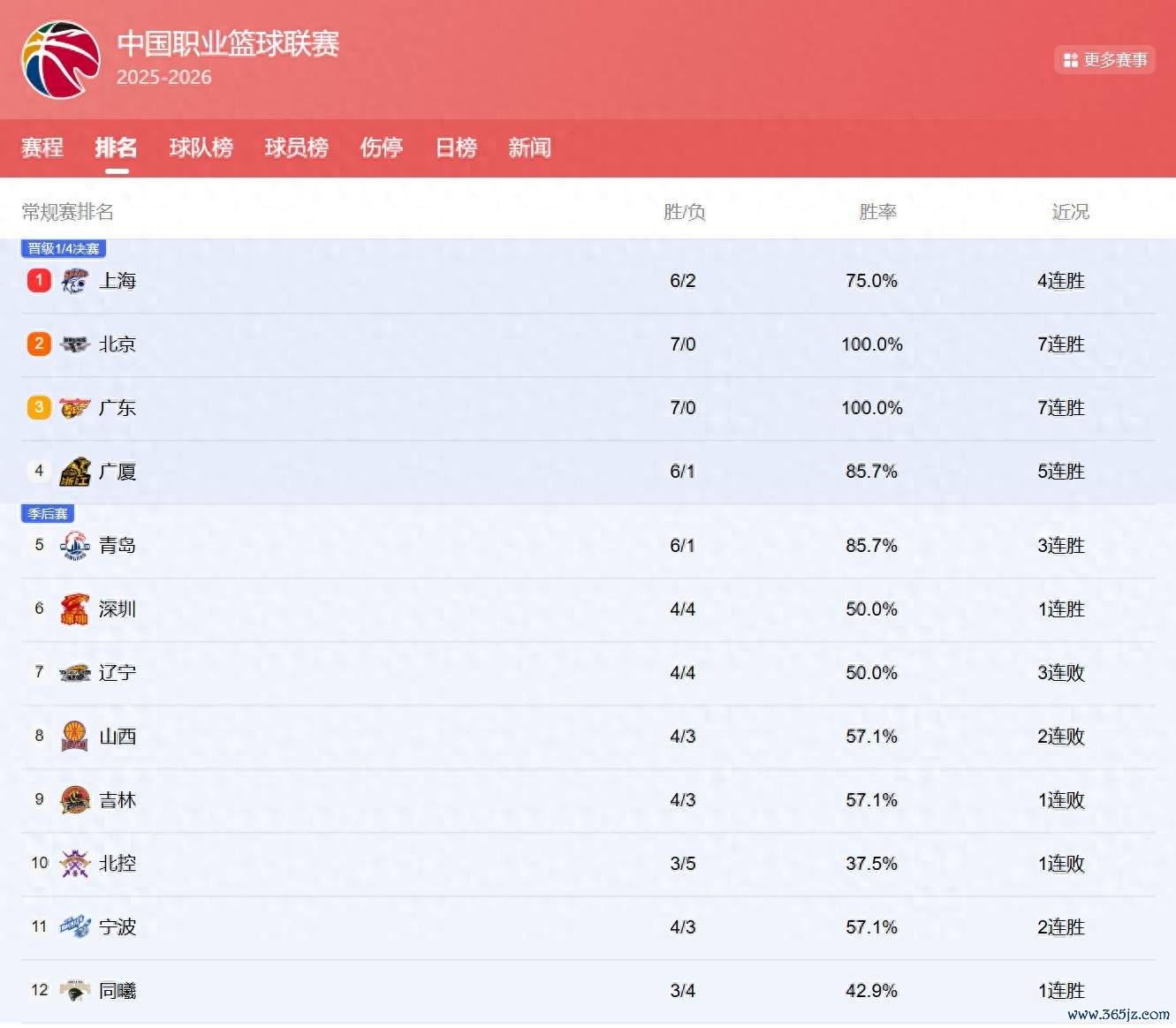Image resolution: width=1176 pixels, height=1028 pixels.
Task: Open the 更多赛事 more events button
Action: coord(1104,60)
